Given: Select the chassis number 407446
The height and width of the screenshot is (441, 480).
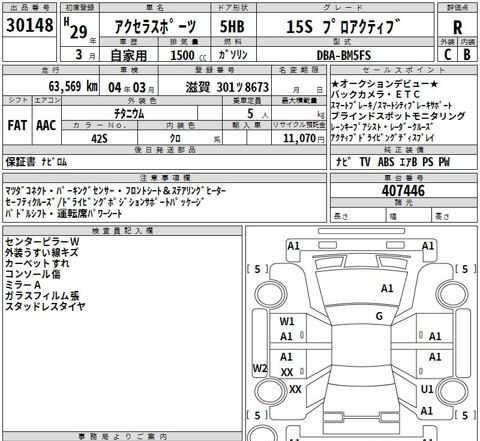Looking at the screenshot, I should [403, 191].
